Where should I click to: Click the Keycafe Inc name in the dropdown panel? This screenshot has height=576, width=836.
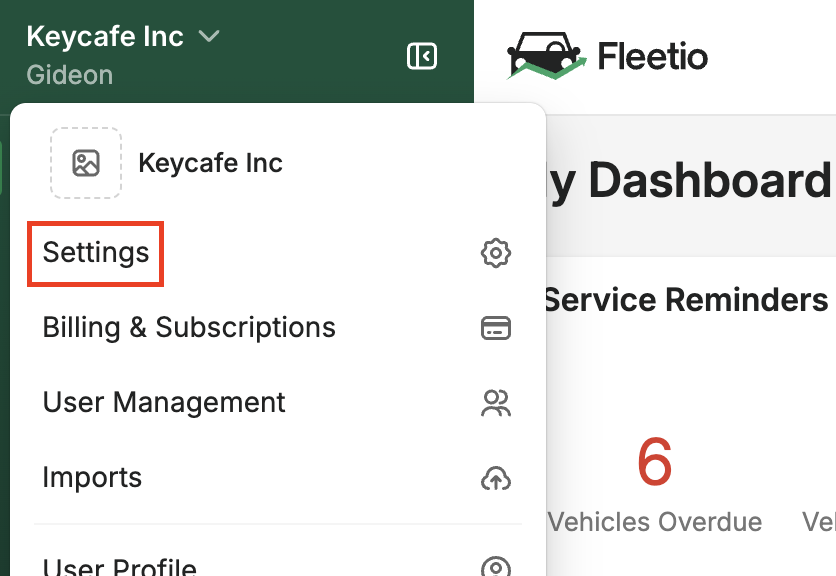[x=211, y=163]
